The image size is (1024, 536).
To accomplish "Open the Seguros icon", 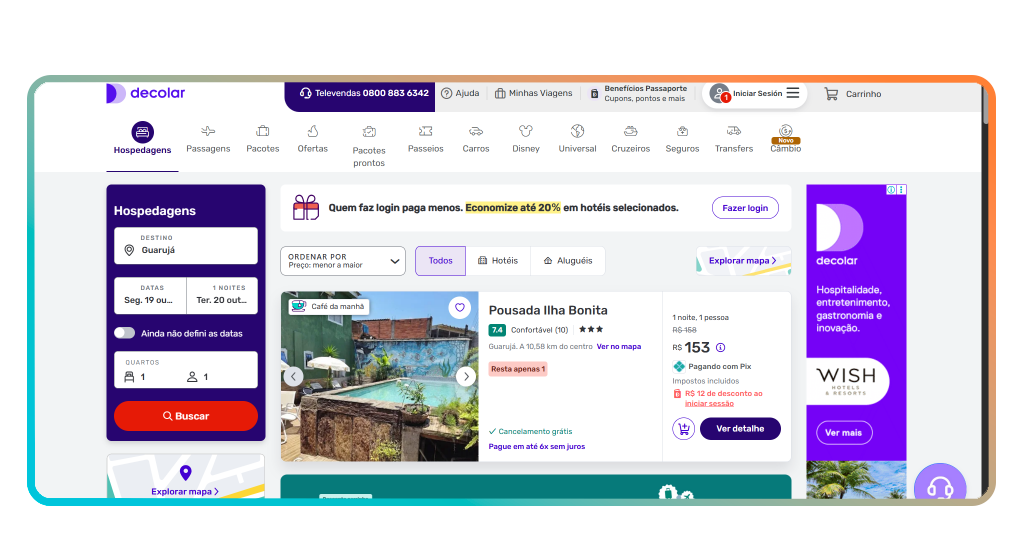I will [682, 131].
